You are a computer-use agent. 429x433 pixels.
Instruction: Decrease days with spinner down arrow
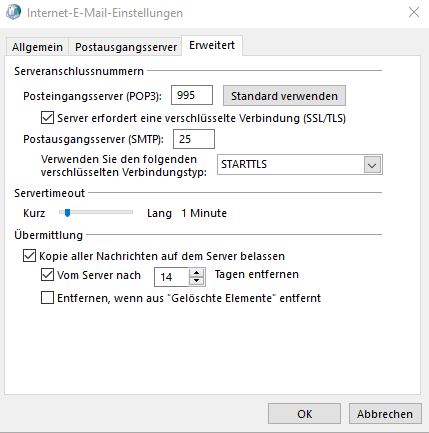[x=197, y=281]
